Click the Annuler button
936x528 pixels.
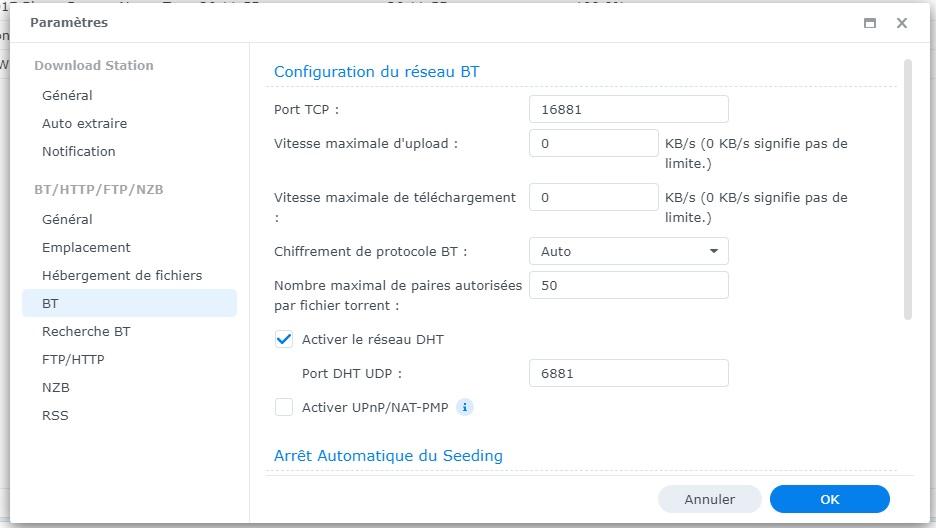coord(709,499)
